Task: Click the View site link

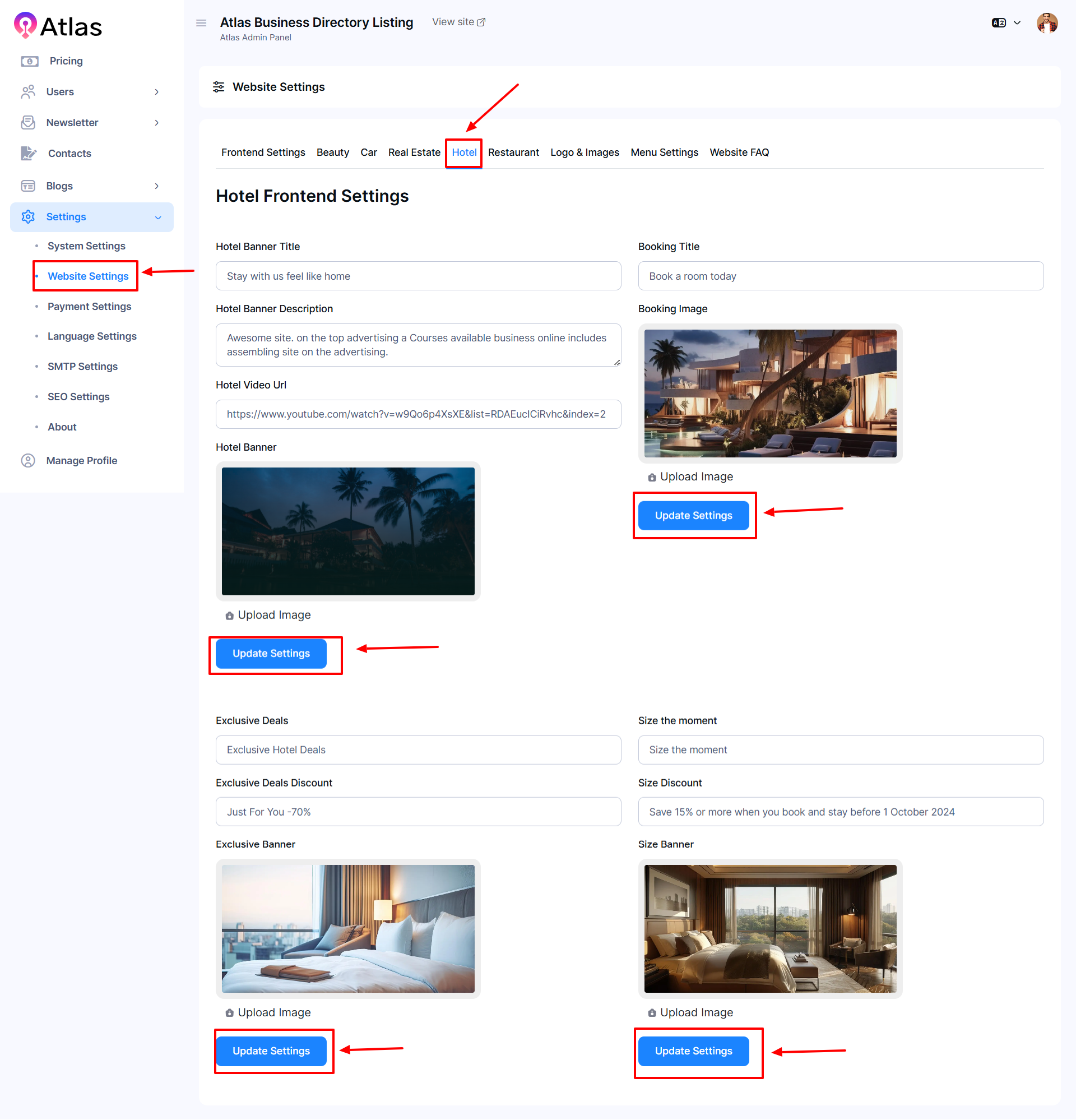Action: (x=458, y=22)
